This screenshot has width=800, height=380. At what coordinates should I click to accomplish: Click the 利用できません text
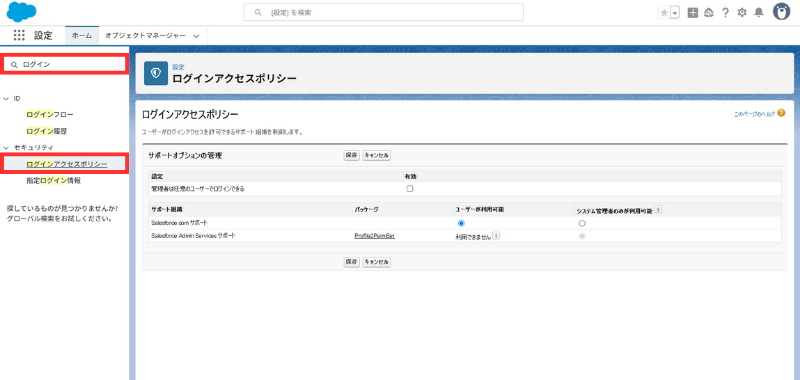[473, 237]
